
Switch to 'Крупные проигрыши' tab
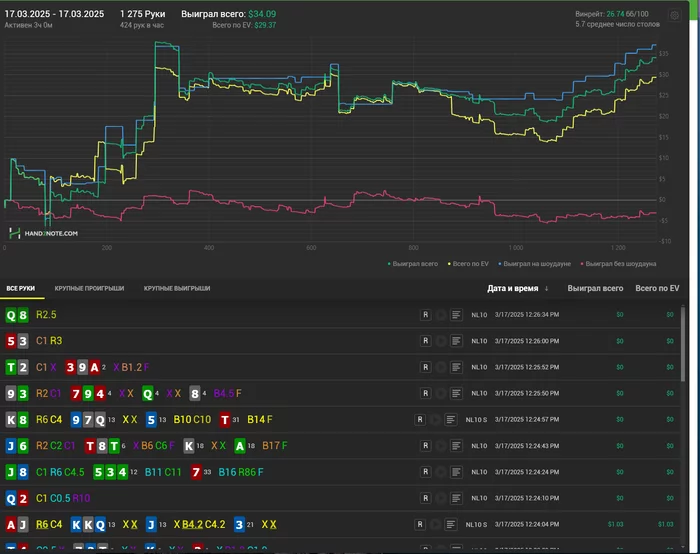click(90, 288)
